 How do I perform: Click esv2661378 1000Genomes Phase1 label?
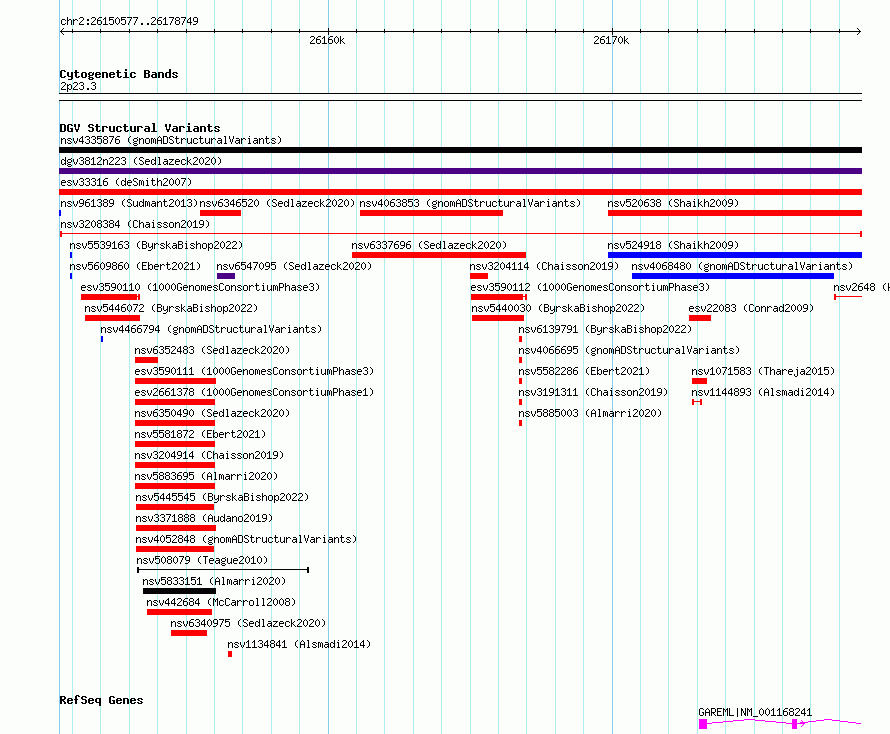pyautogui.click(x=254, y=392)
